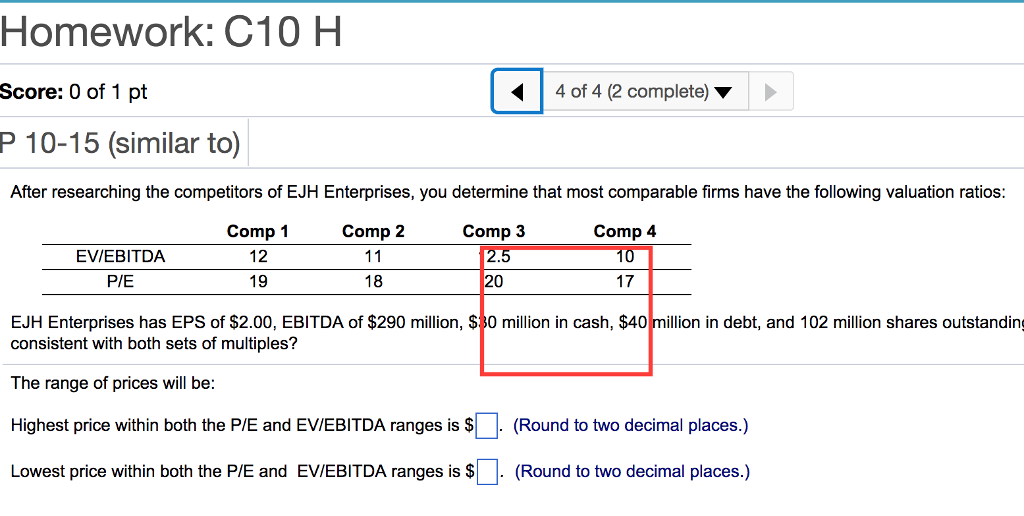The width and height of the screenshot is (1024, 516).
Task: Select the P 10-15 (similar to) tab
Action: pos(121,144)
